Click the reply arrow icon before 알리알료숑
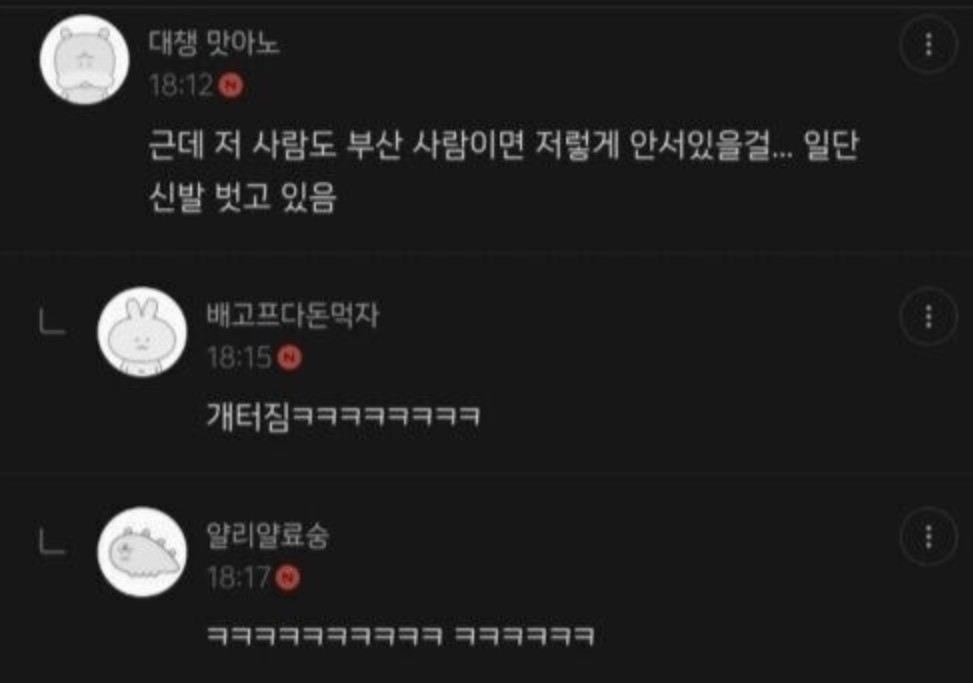Screen dimensions: 973x683 [52, 542]
